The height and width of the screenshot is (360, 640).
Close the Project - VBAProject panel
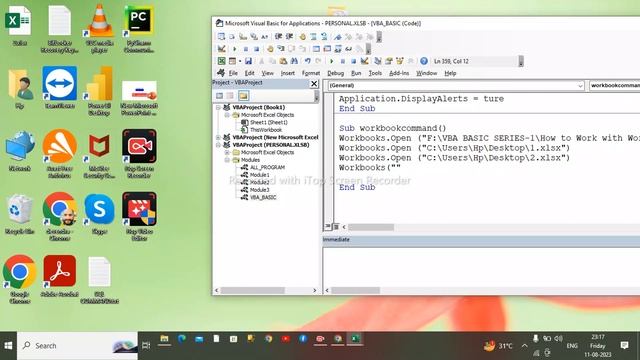coord(314,84)
